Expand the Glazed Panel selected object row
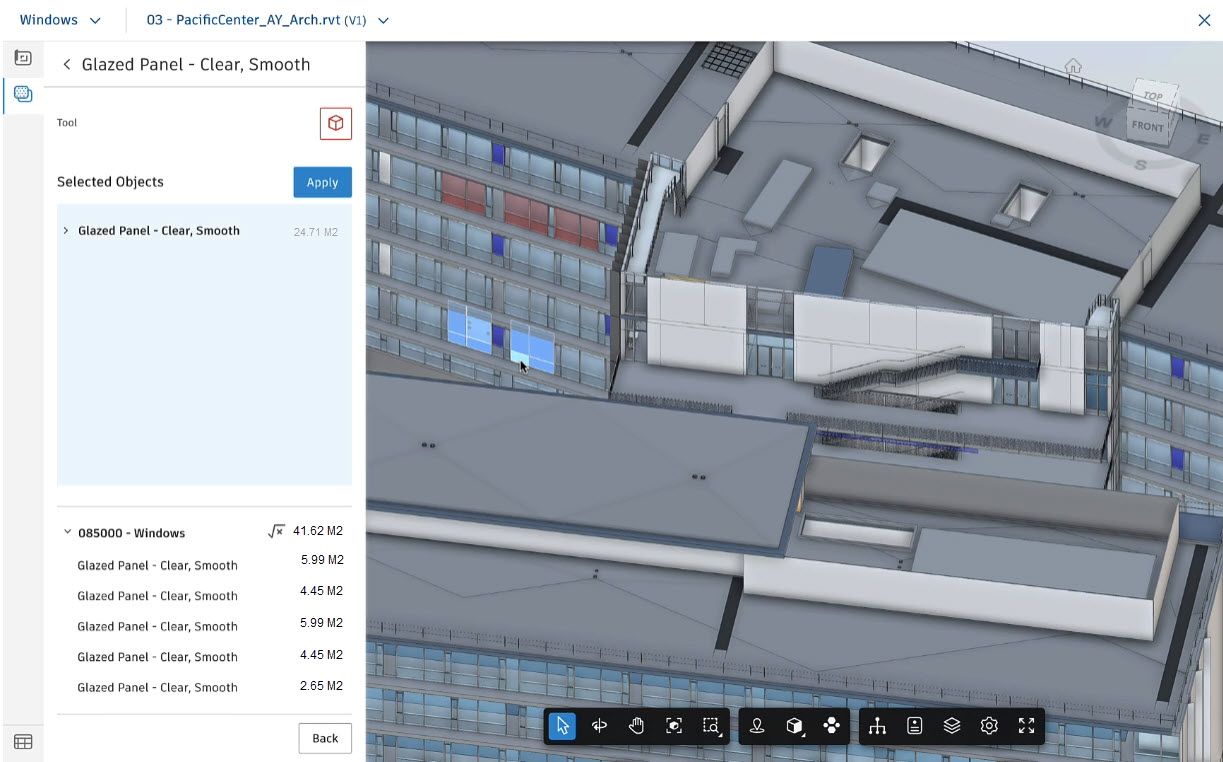1223x762 pixels. click(66, 230)
